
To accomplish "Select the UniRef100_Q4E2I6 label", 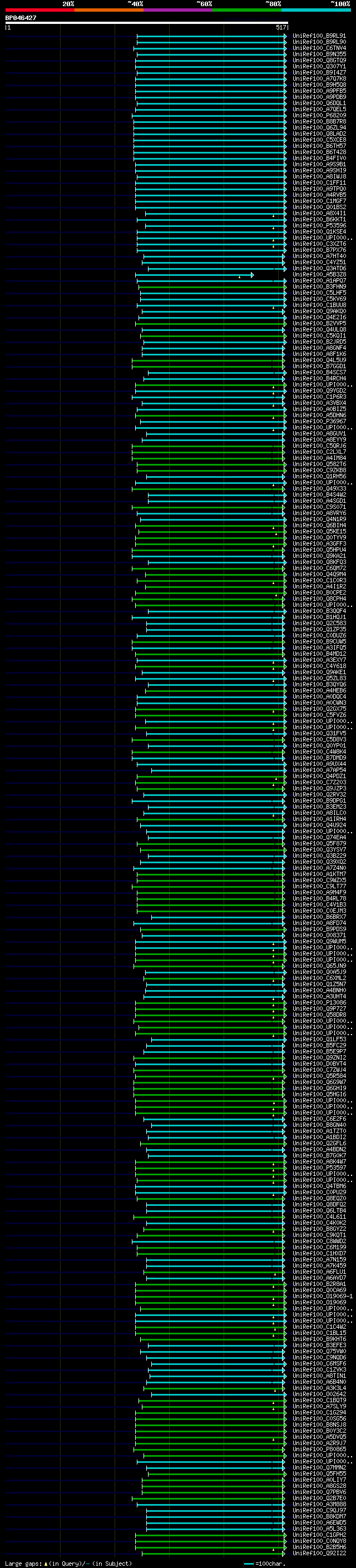I will coord(319,317).
